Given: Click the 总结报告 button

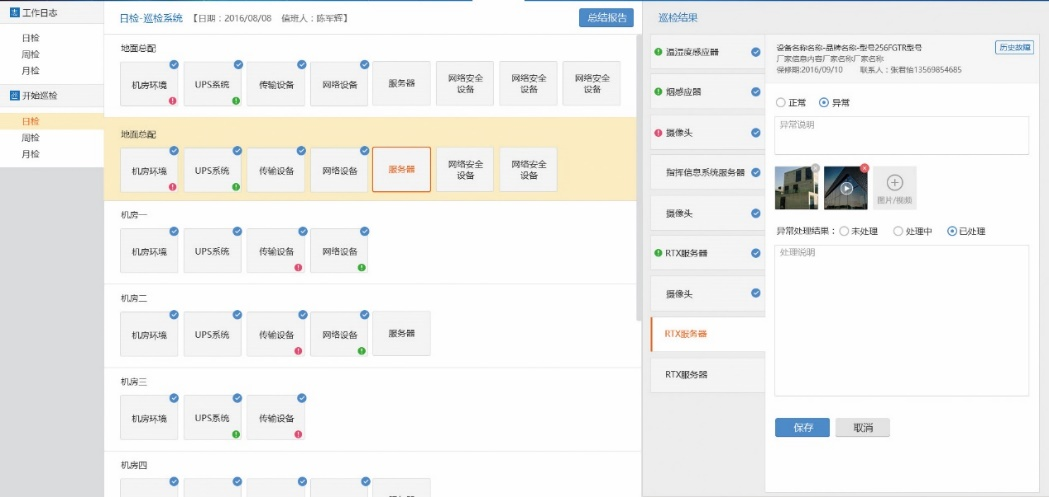Looking at the screenshot, I should (x=606, y=17).
